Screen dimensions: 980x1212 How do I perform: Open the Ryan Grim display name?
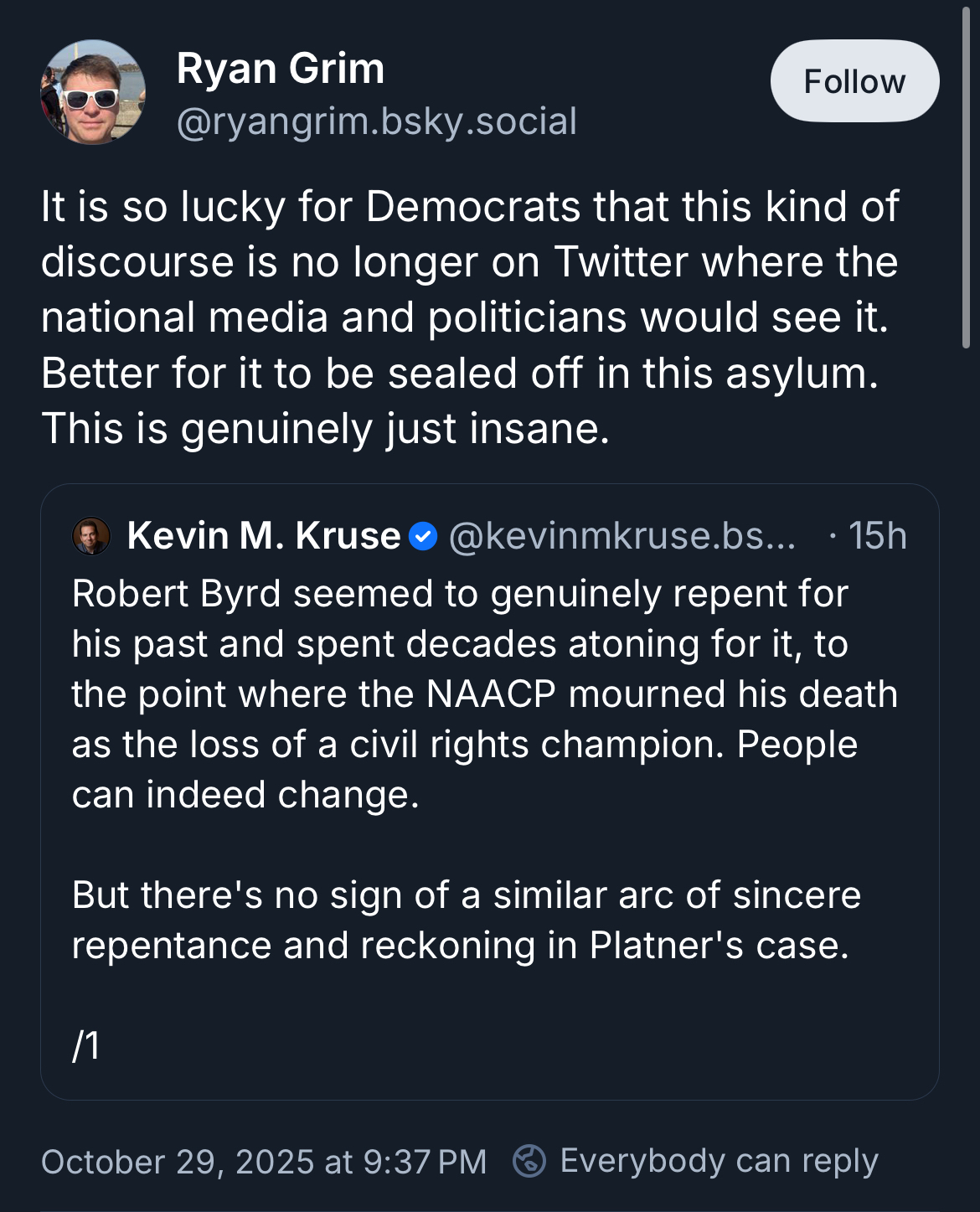[281, 68]
